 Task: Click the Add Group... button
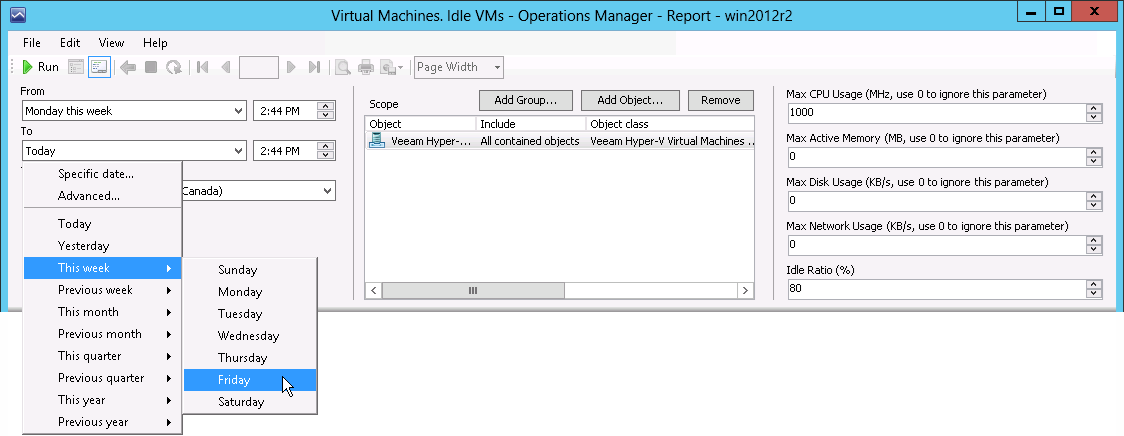click(x=527, y=100)
